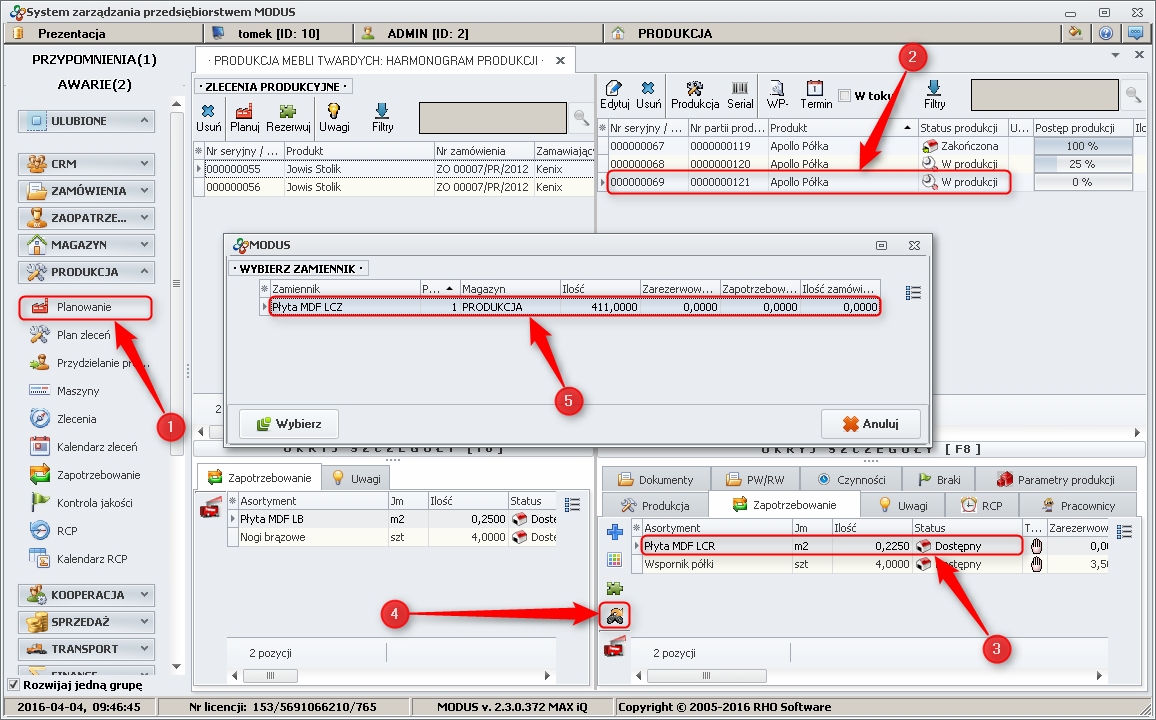This screenshot has width=1156, height=720.
Task: Expand the MAGAZYN sidebar group
Action: pyautogui.click(x=86, y=245)
